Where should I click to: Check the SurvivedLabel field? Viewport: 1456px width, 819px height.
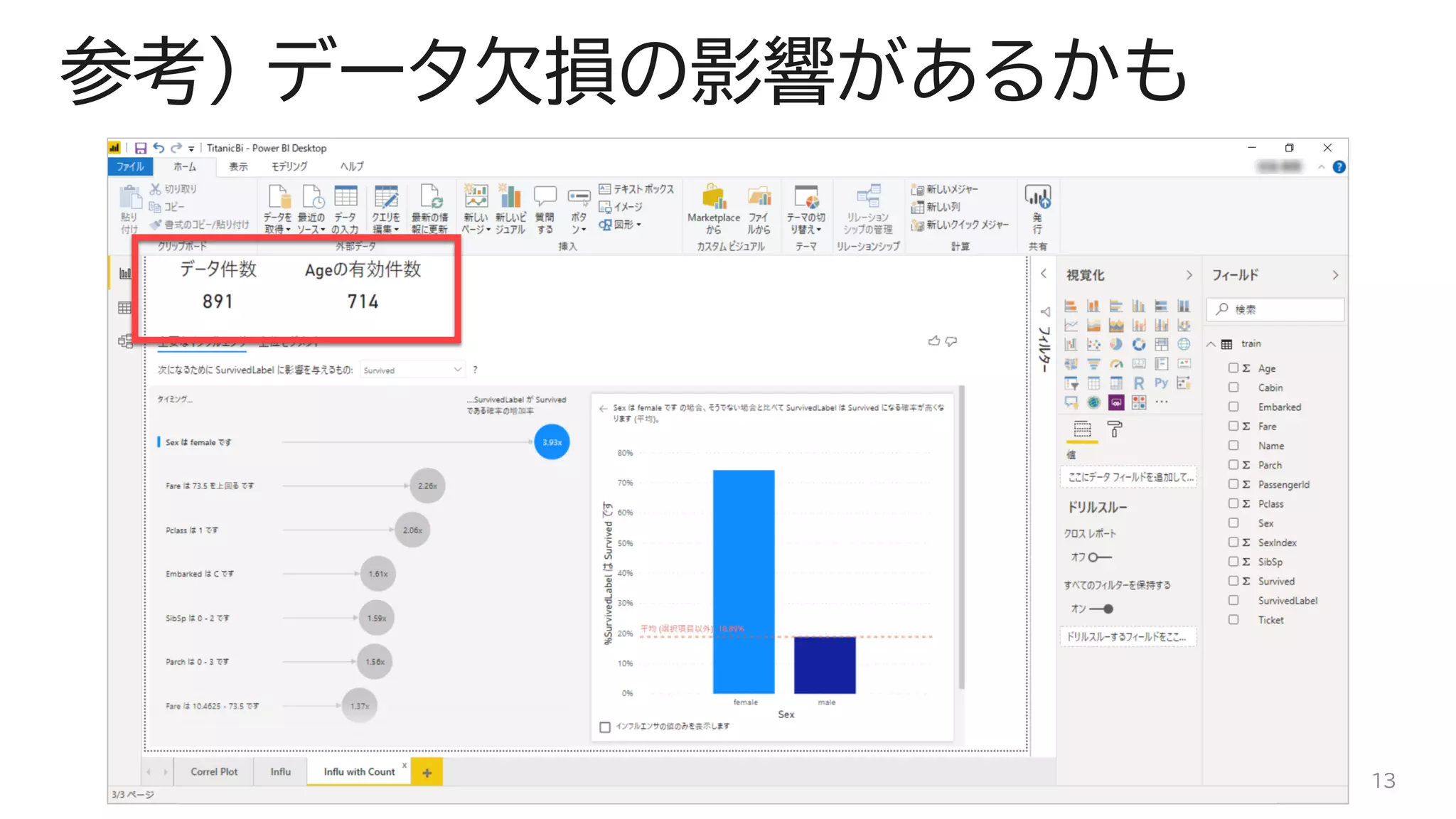[x=1233, y=600]
